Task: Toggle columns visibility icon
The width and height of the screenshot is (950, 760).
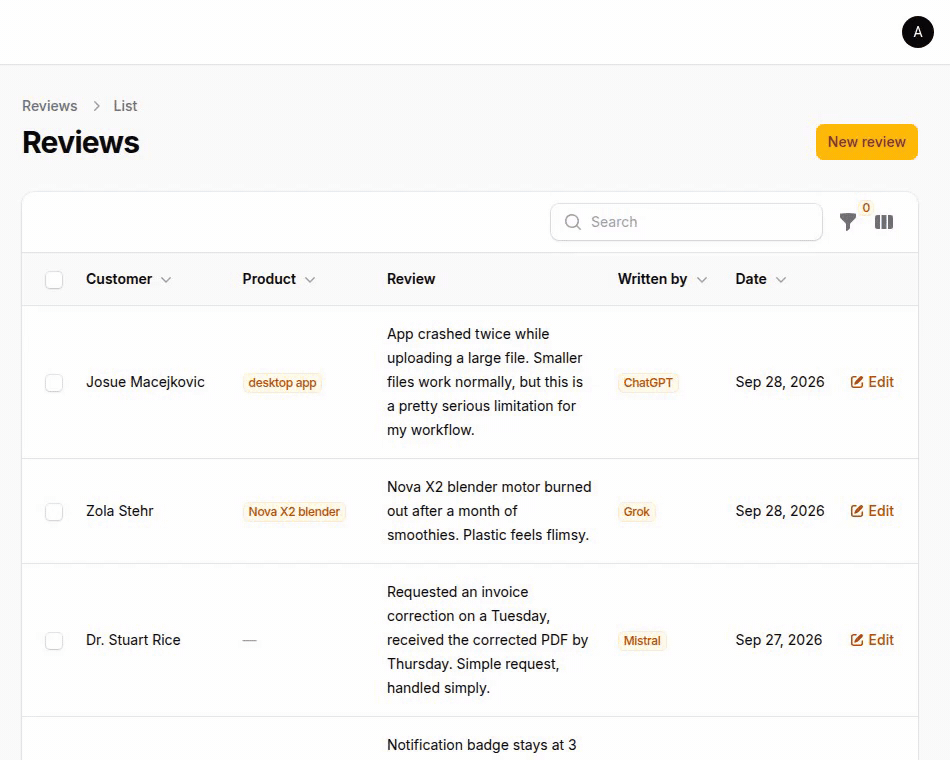Action: 884,222
